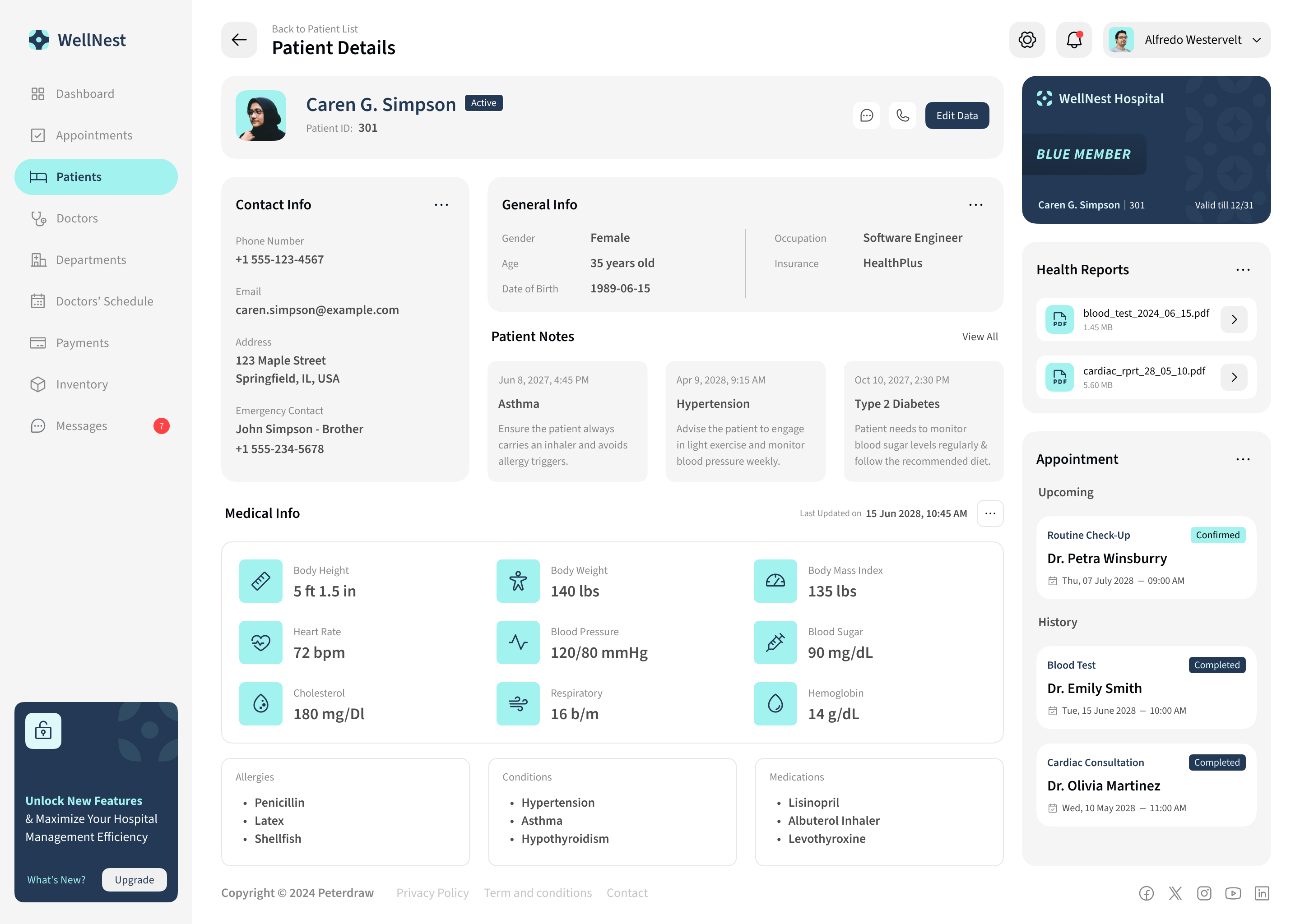This screenshot has width=1300, height=924.
Task: Open the Instagram icon in the footer
Action: click(x=1204, y=893)
